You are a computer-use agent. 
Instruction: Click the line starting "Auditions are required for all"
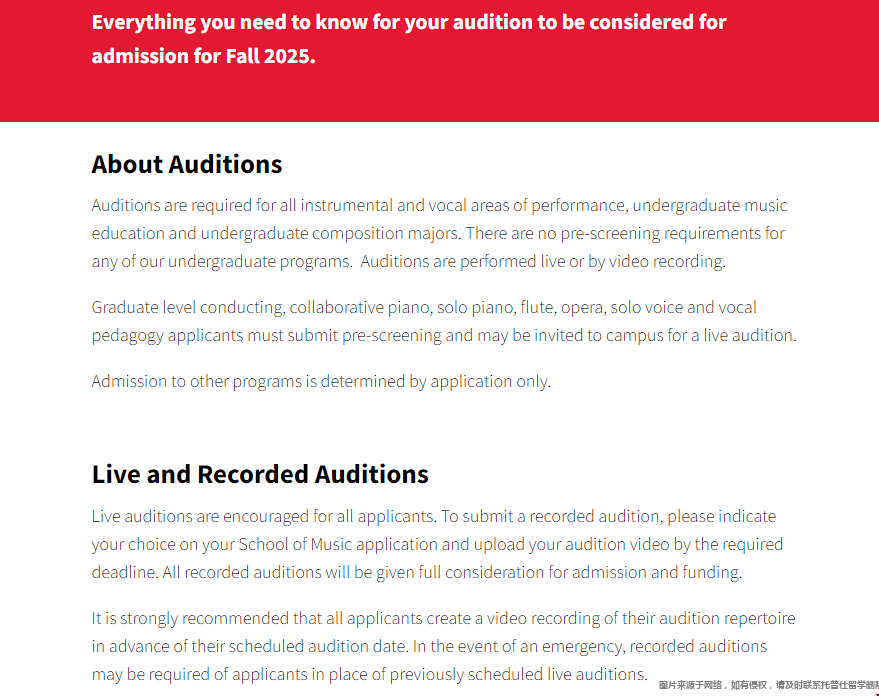point(440,206)
